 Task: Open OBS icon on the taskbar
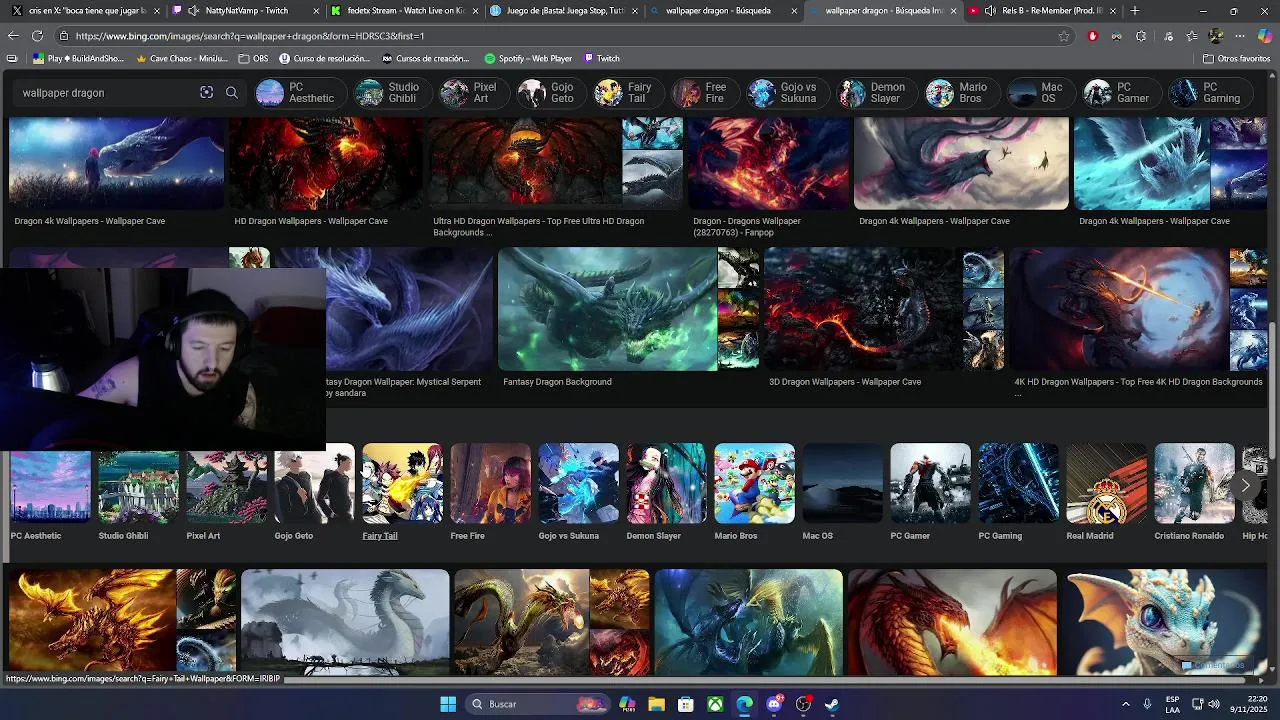(803, 704)
